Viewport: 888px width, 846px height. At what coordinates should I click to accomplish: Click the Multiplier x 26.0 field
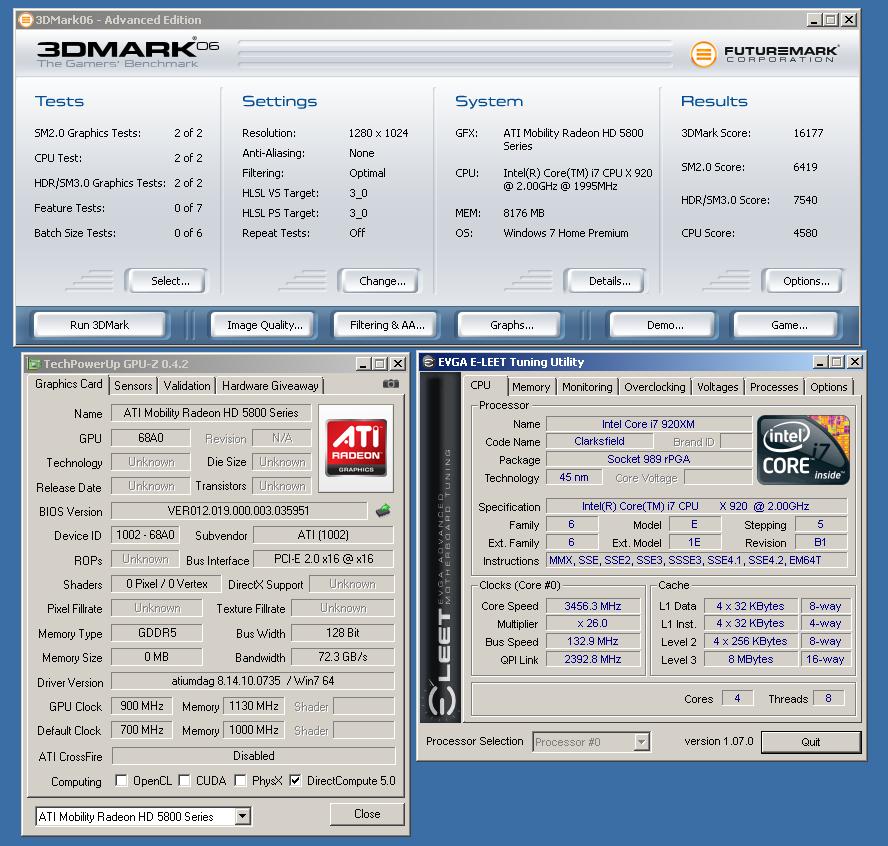pos(592,623)
